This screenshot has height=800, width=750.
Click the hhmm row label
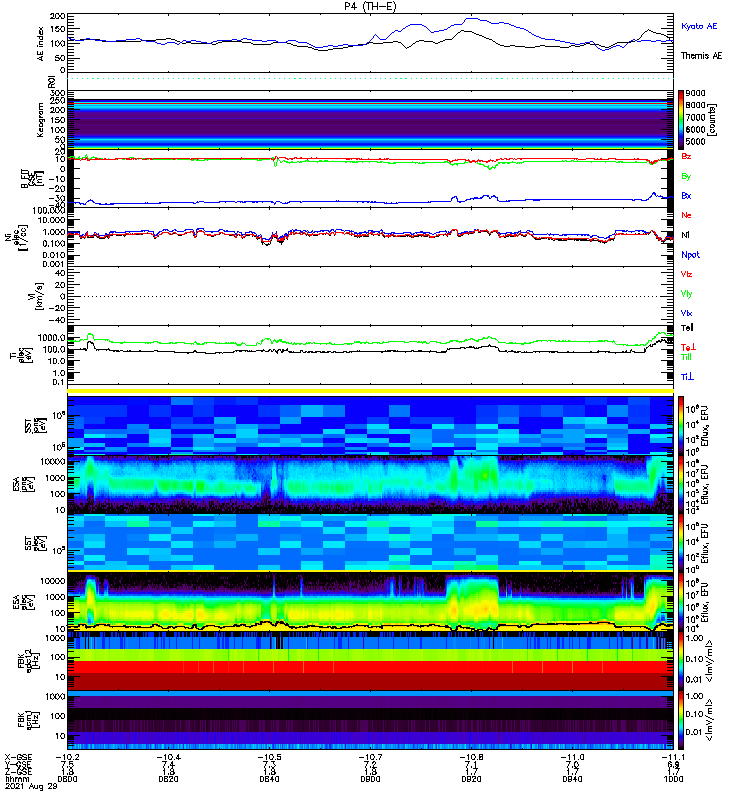(15, 779)
